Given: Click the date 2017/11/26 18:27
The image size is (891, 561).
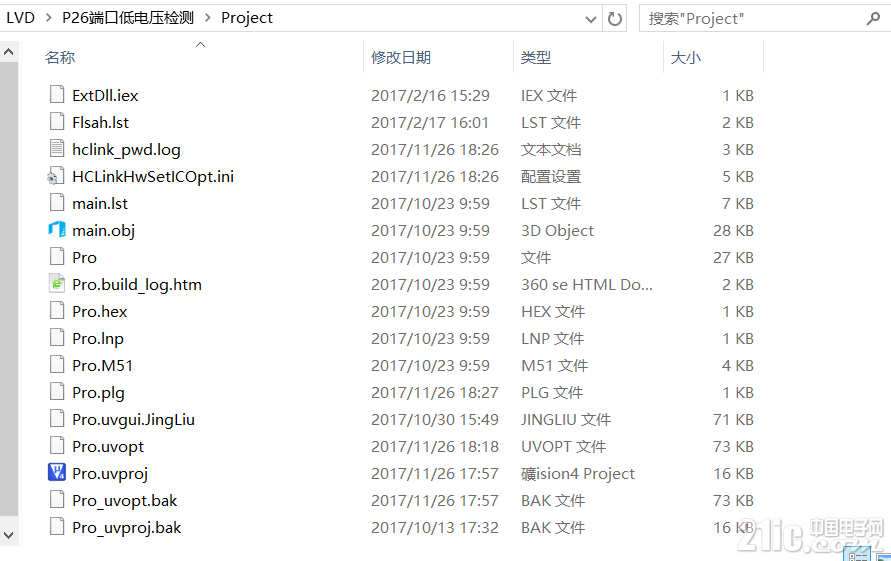Looking at the screenshot, I should pos(435,392).
